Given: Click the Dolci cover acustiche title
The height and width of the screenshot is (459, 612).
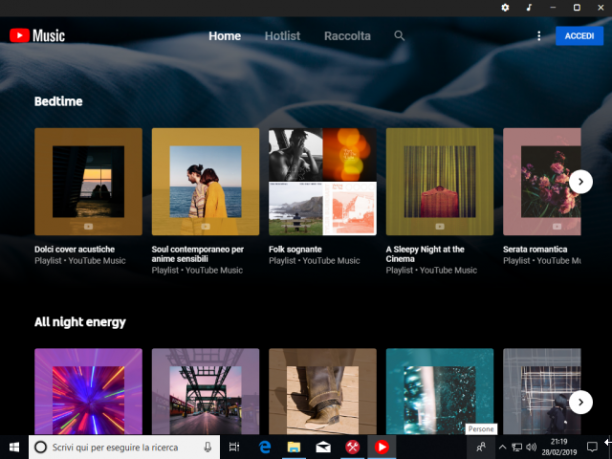Looking at the screenshot, I should (x=75, y=249).
